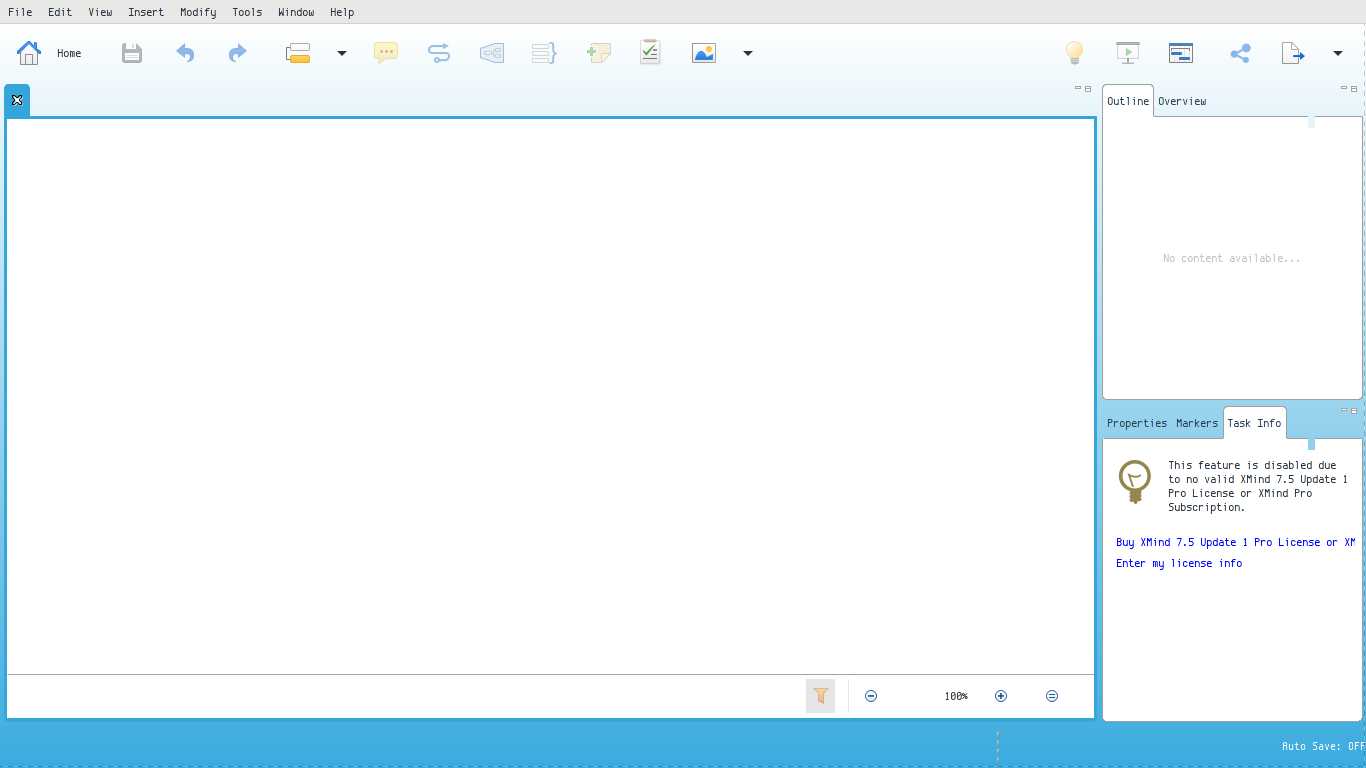This screenshot has height=768, width=1366.
Task: Insert a relationship line
Action: pos(439,53)
